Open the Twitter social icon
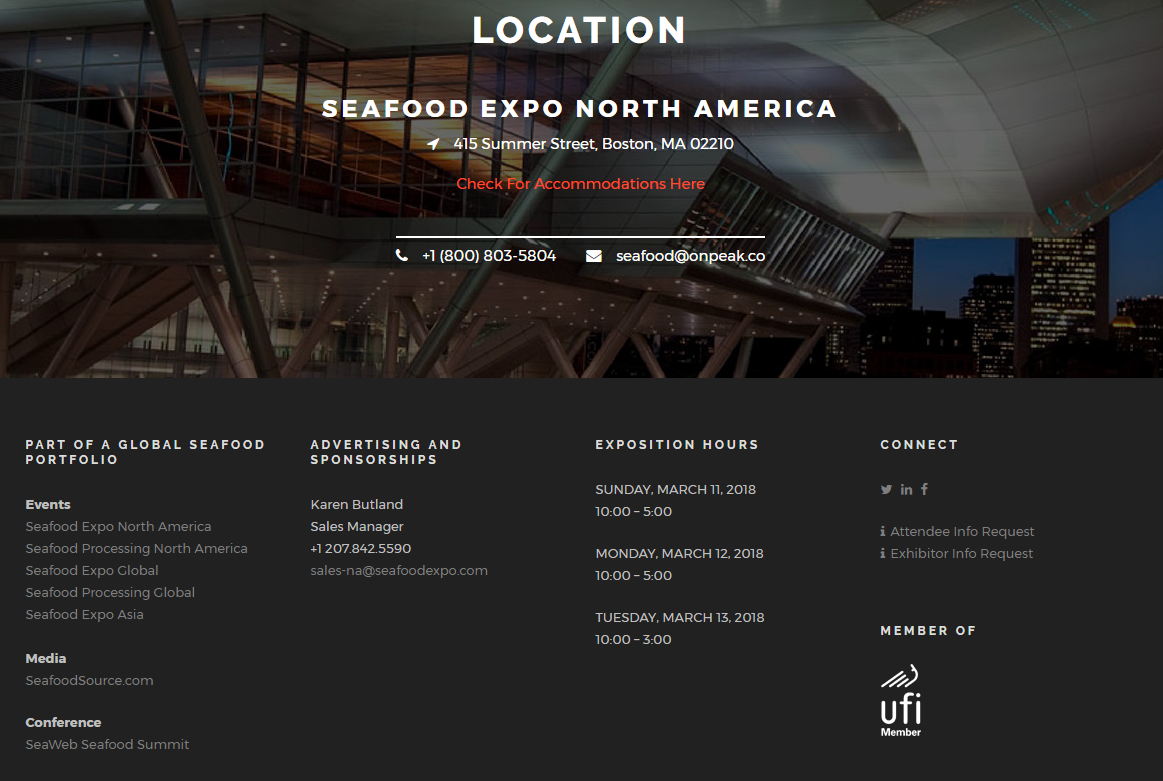 tap(886, 490)
